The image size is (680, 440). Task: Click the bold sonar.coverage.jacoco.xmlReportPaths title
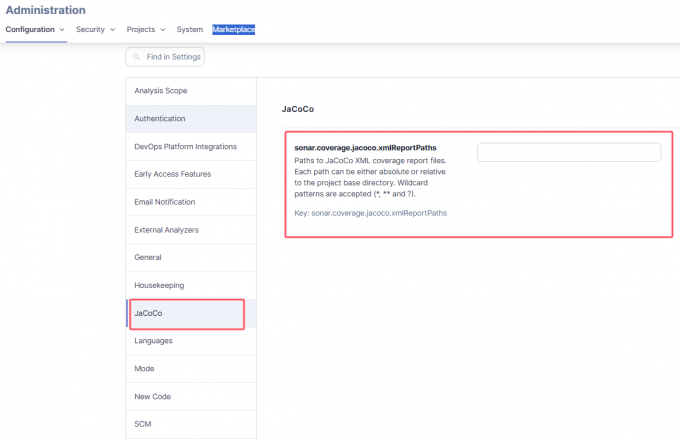[365, 148]
